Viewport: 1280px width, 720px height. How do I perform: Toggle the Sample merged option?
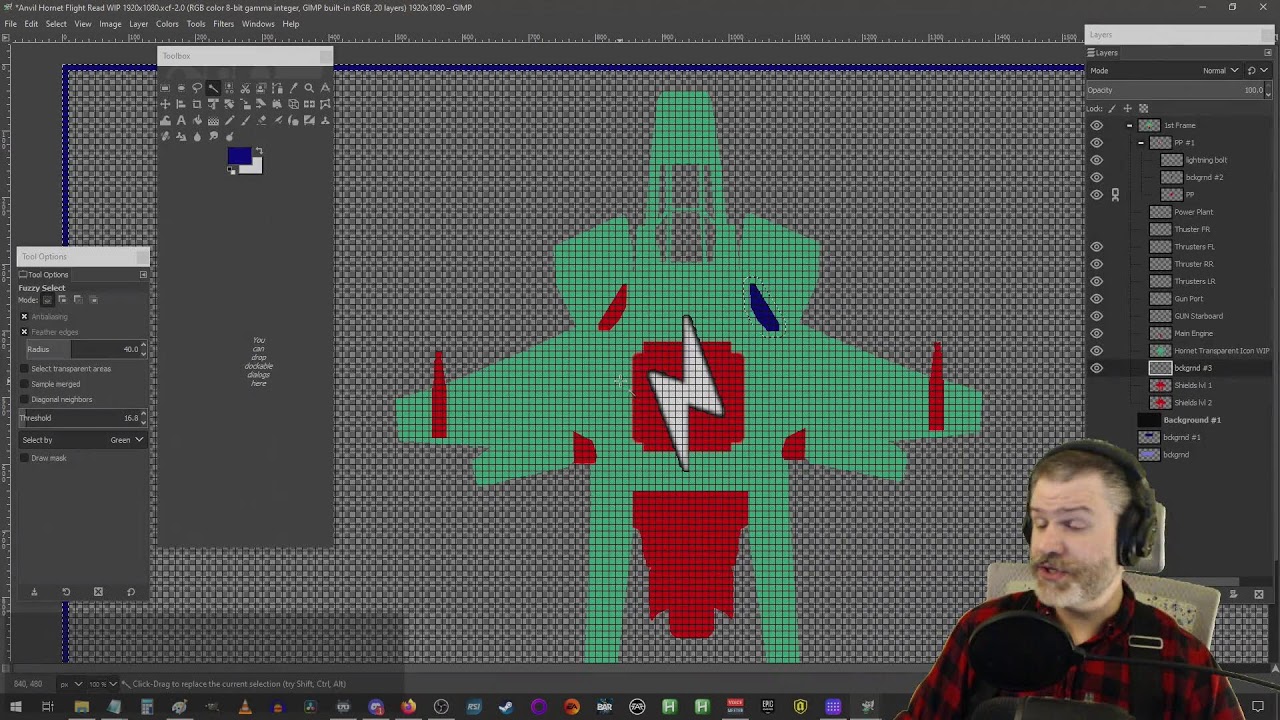point(24,384)
